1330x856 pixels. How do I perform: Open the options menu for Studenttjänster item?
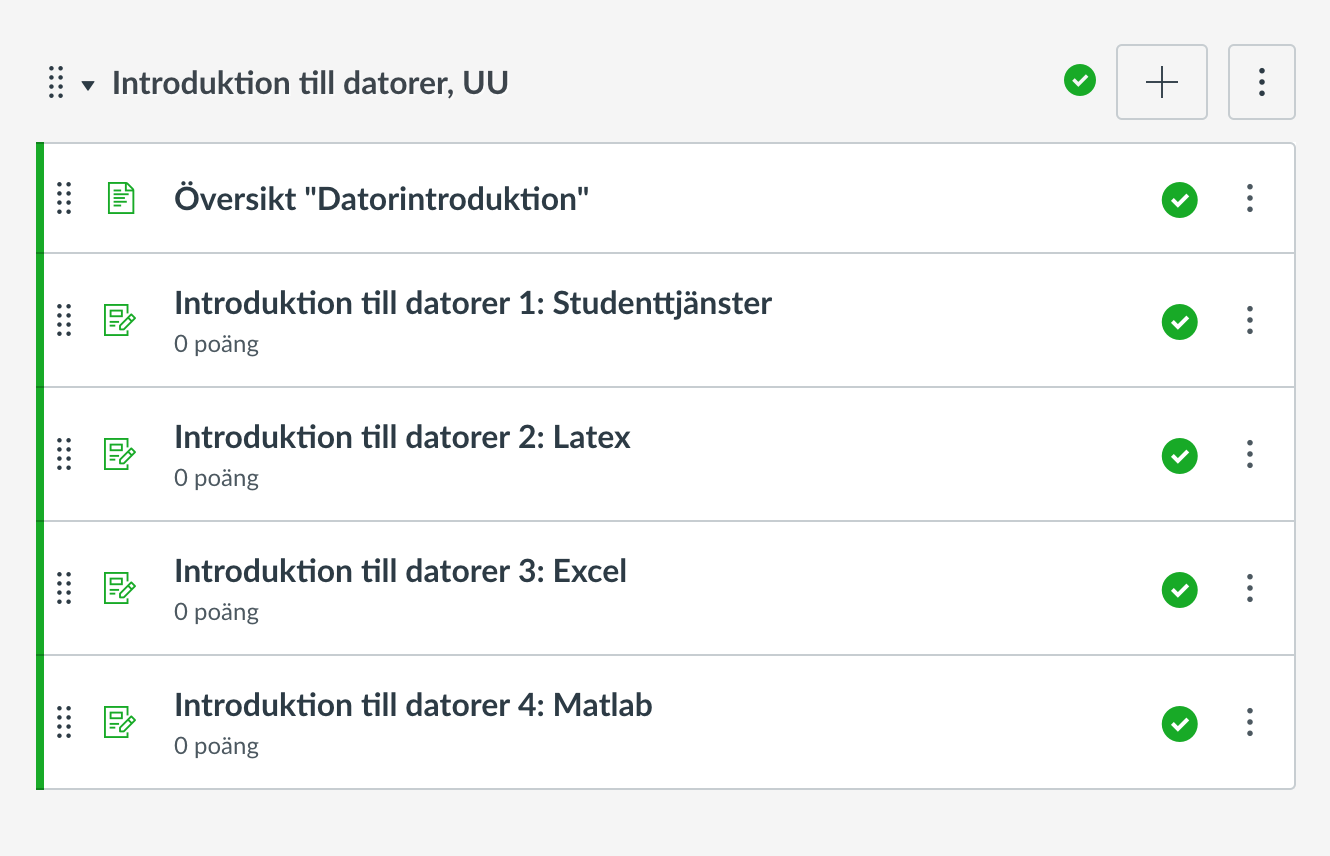pyautogui.click(x=1250, y=320)
